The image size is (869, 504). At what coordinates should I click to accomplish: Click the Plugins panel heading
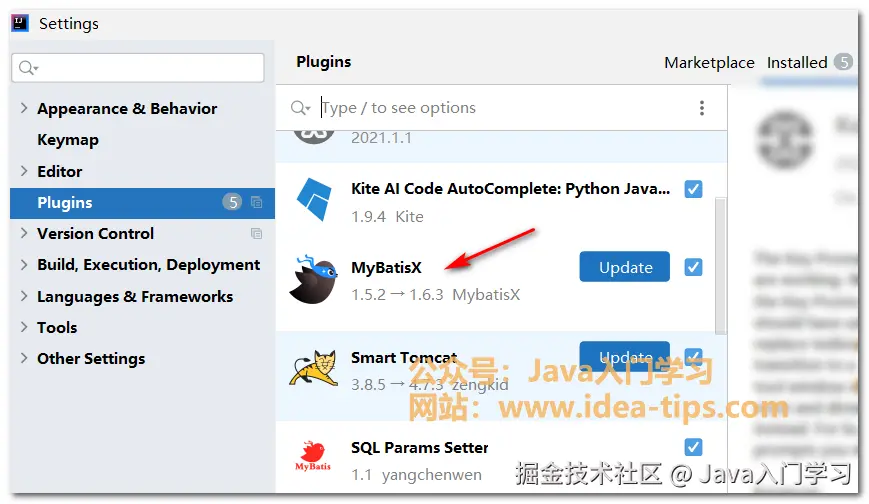click(324, 62)
